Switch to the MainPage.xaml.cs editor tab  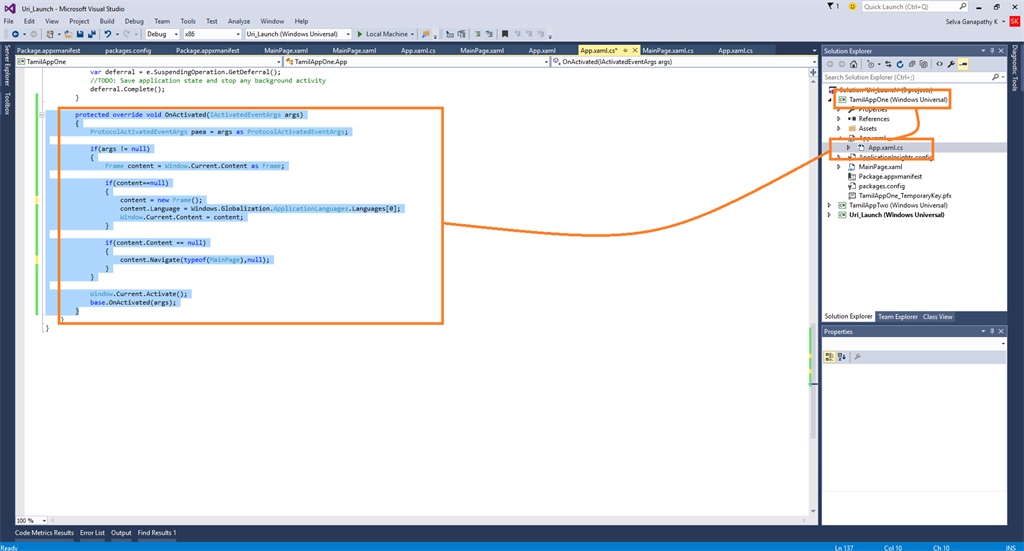click(x=667, y=50)
